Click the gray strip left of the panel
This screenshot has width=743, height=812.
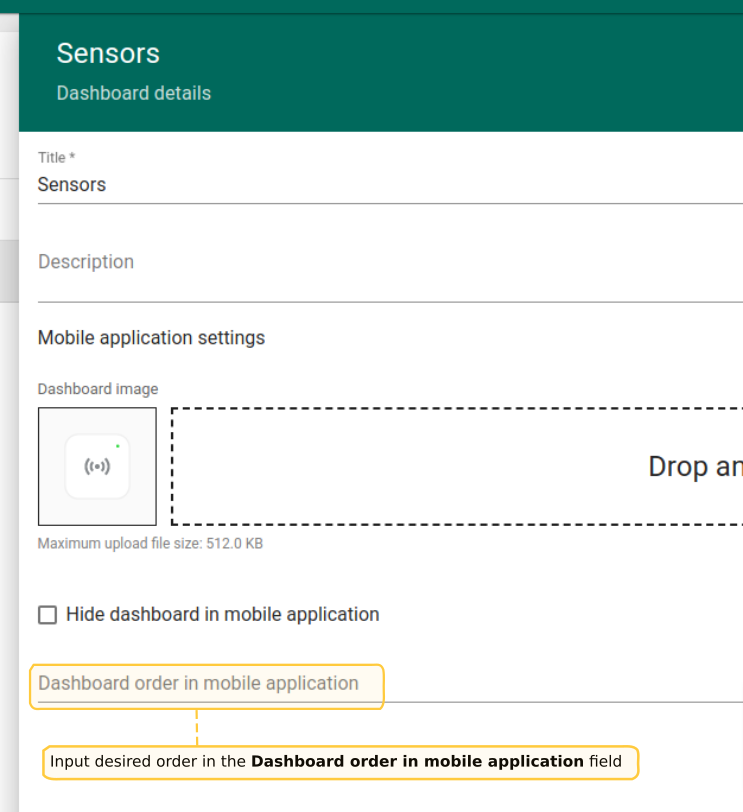click(x=9, y=270)
